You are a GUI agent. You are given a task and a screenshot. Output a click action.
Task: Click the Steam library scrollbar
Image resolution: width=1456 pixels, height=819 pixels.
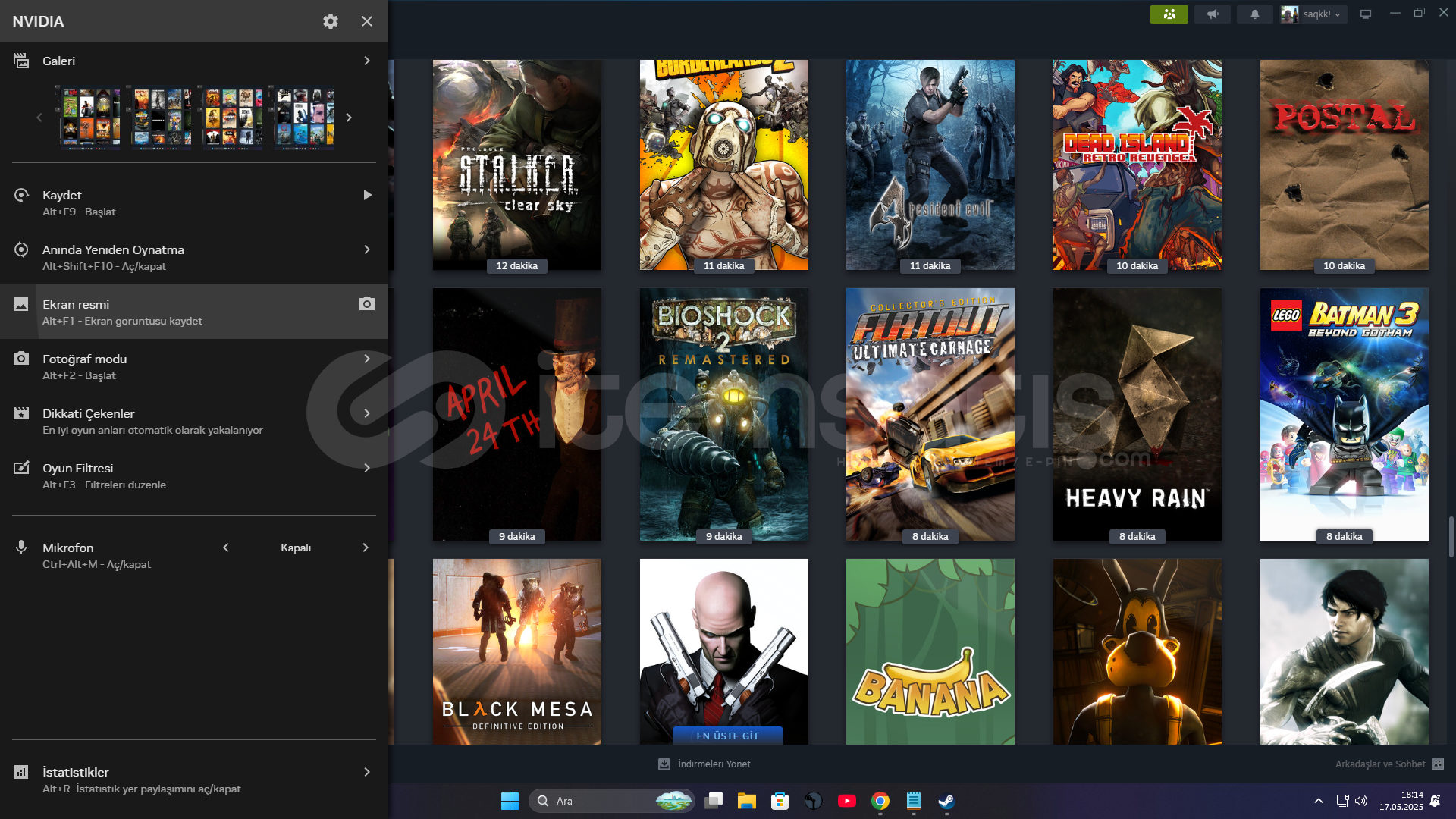point(1451,537)
